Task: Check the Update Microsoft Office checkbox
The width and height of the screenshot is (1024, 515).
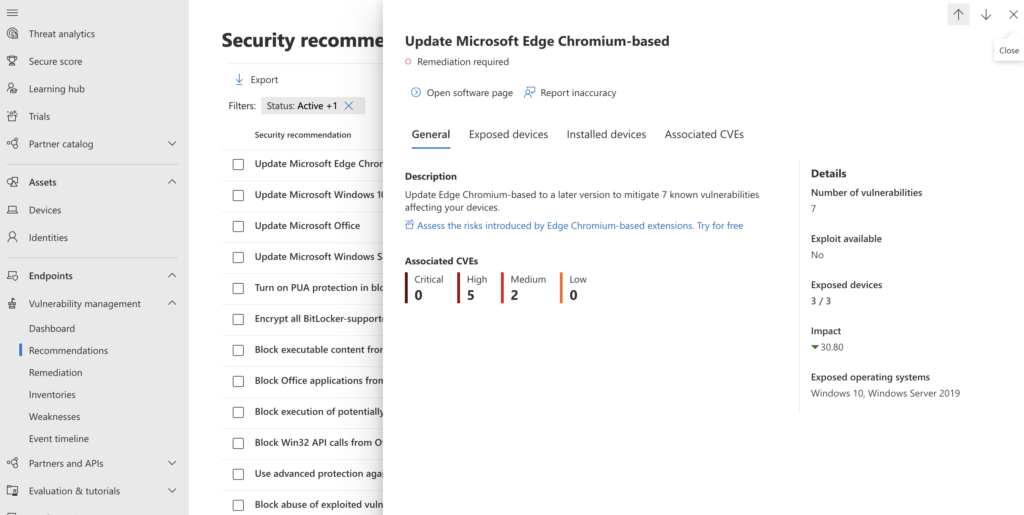Action: tap(238, 227)
